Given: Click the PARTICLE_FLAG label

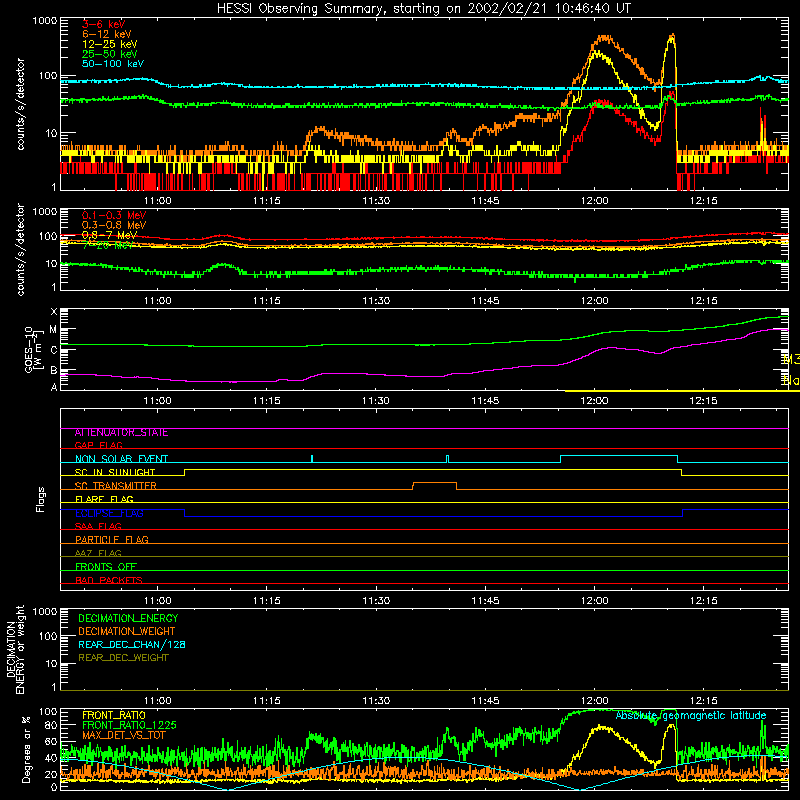Looking at the screenshot, I should (112, 540).
